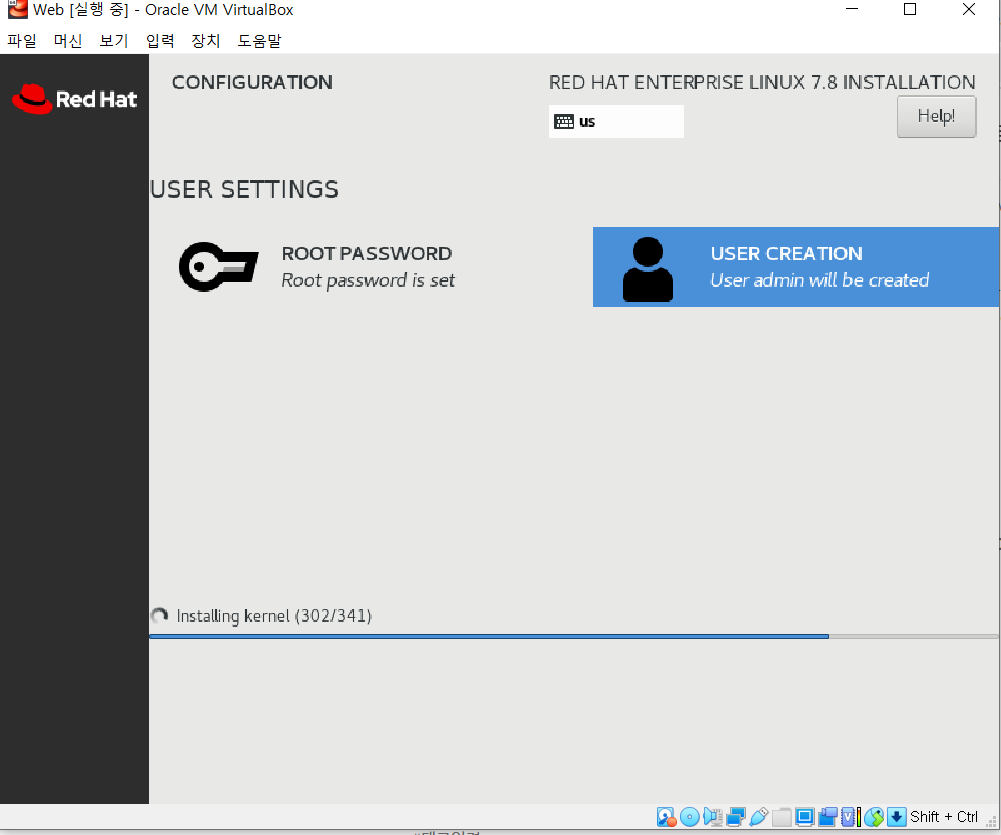This screenshot has height=835, width=1001.
Task: Click the mouse integration status icon
Action: [874, 816]
